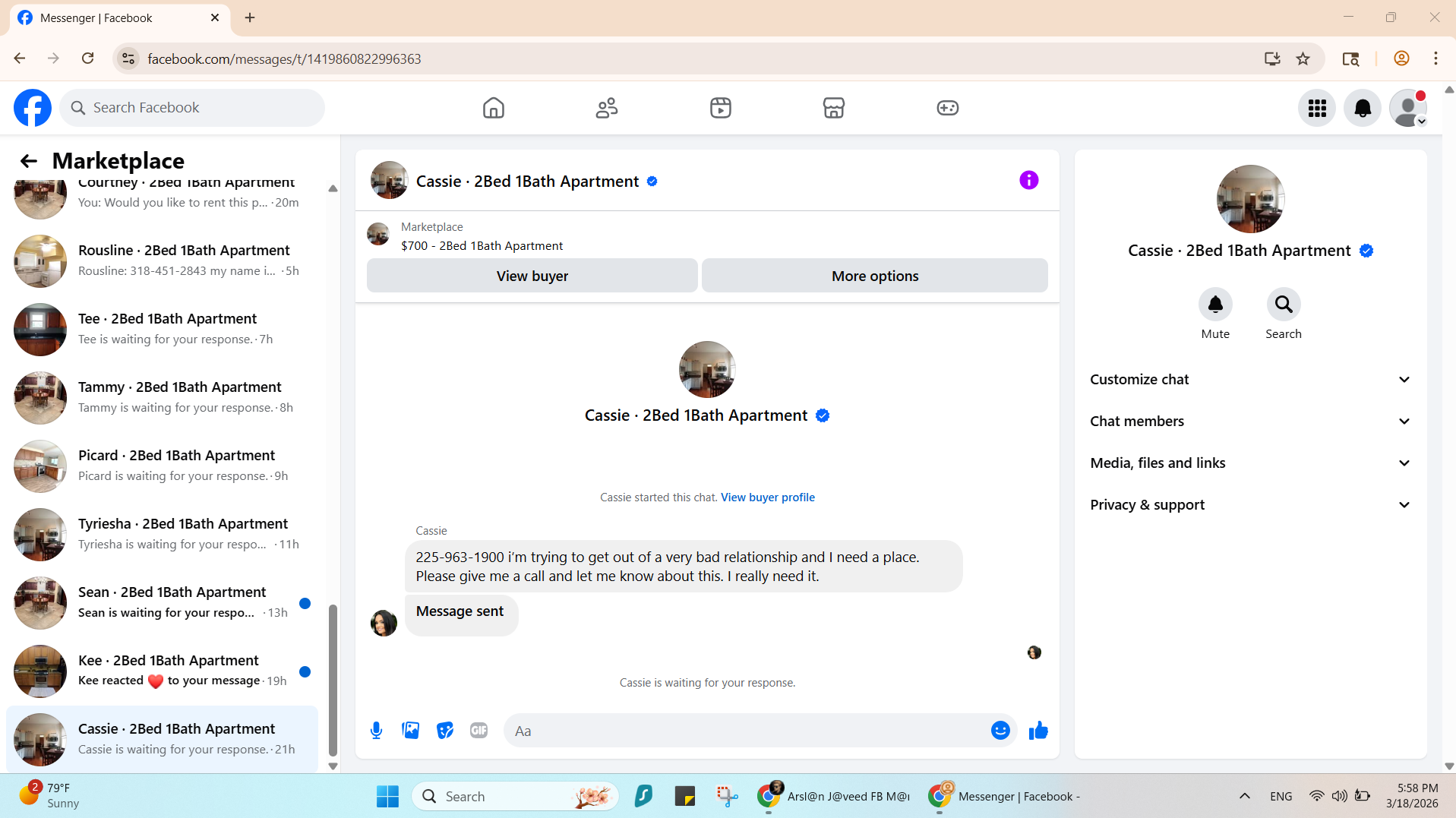Viewport: 1456px width, 818px height.
Task: Expand Media, files and links section
Action: coord(1250,463)
